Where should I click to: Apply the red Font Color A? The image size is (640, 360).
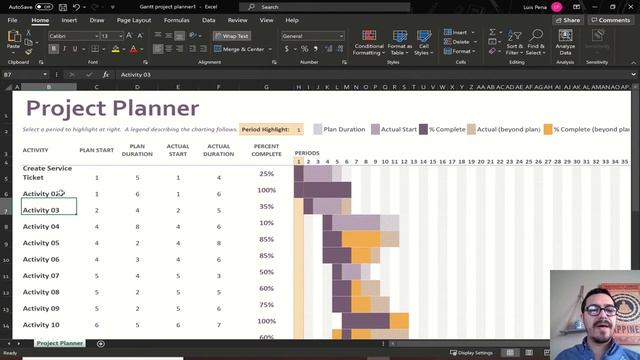point(133,49)
